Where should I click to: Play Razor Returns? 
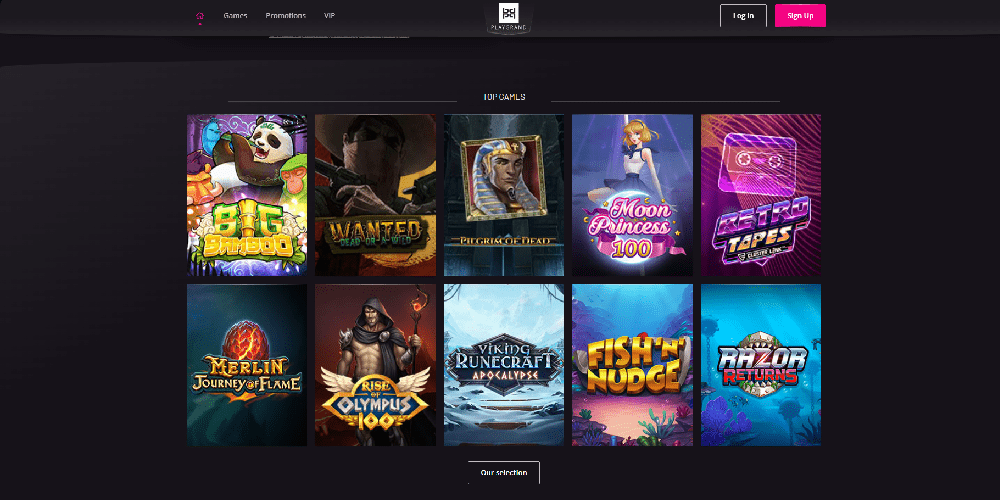761,365
